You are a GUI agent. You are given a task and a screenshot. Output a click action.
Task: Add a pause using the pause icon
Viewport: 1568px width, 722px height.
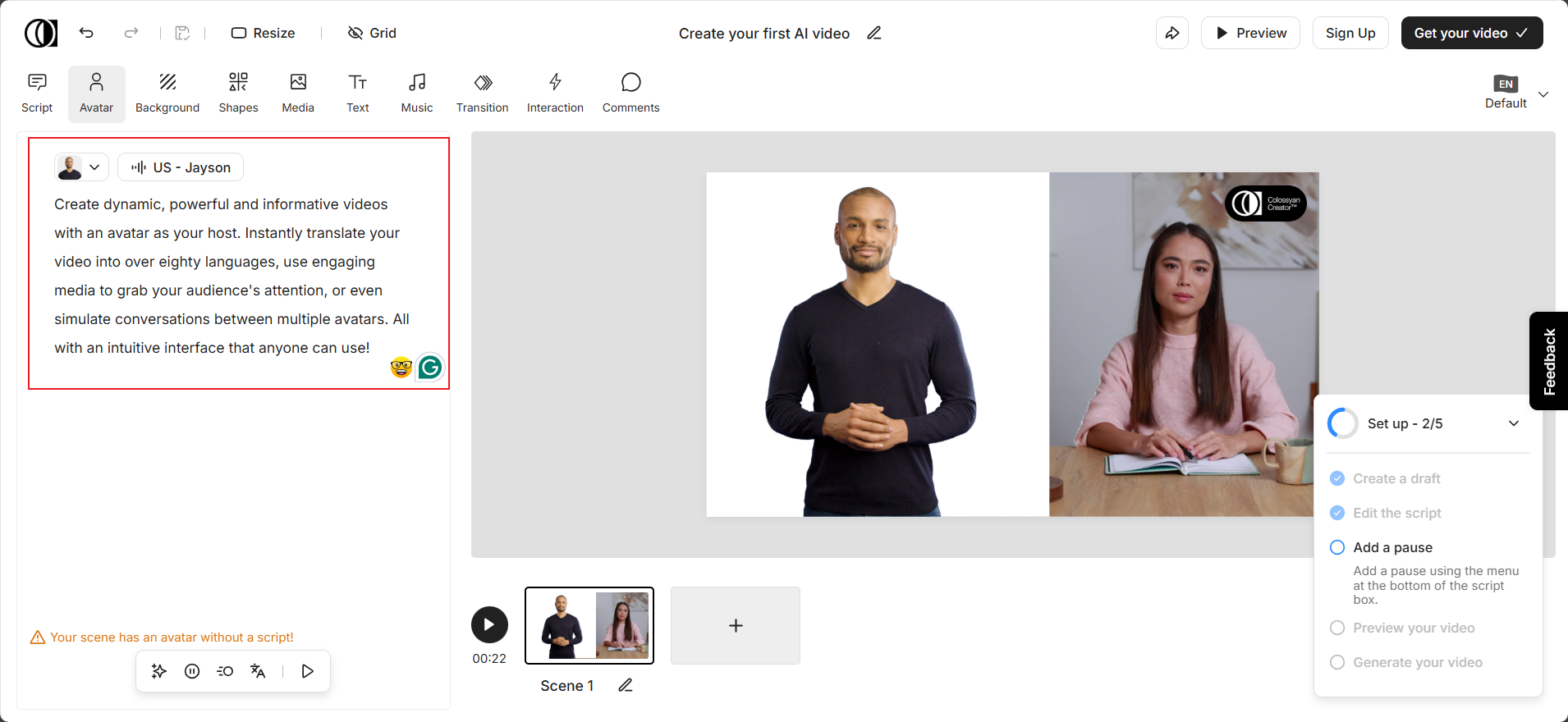(192, 671)
